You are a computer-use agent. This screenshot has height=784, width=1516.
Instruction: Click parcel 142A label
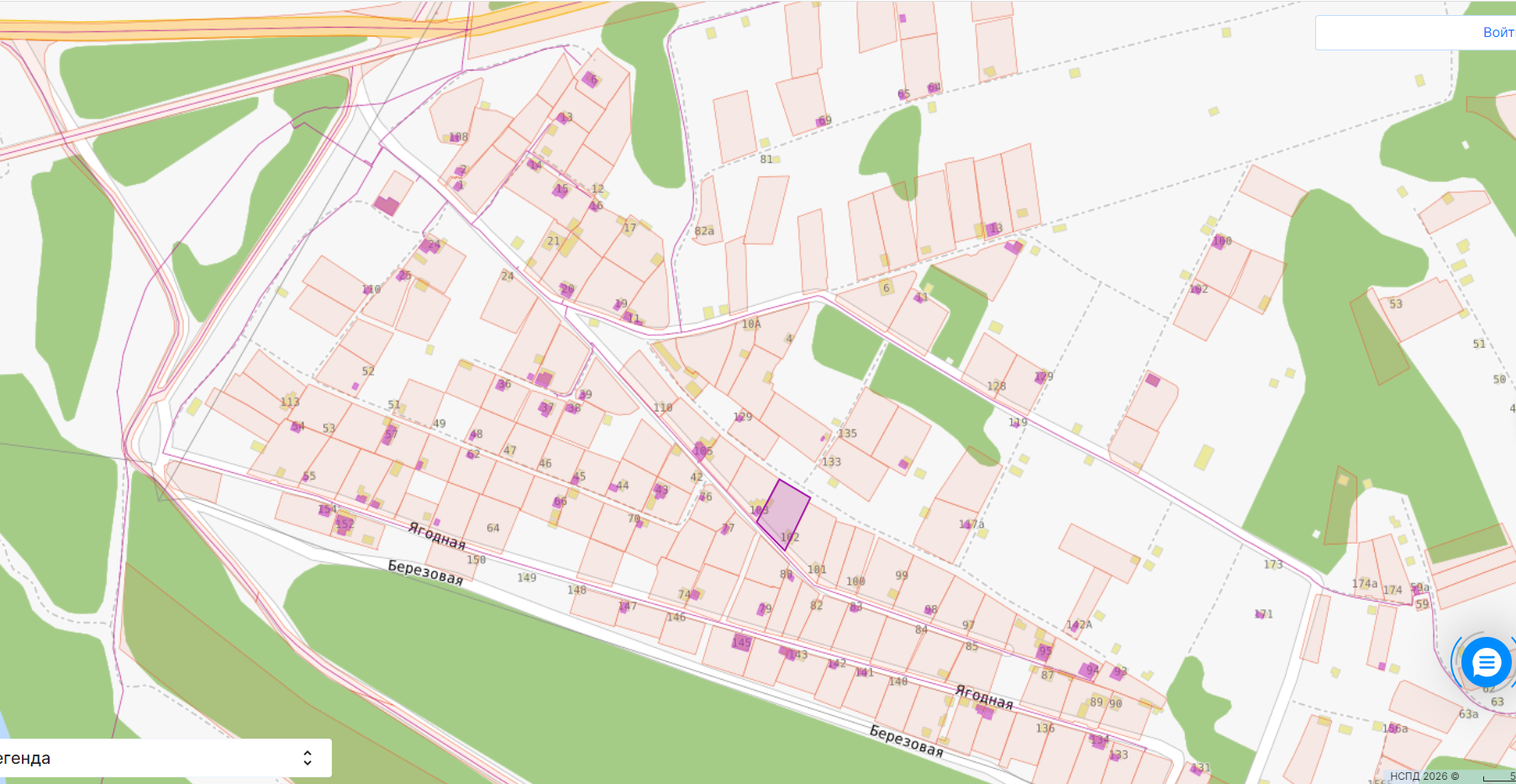click(1079, 624)
